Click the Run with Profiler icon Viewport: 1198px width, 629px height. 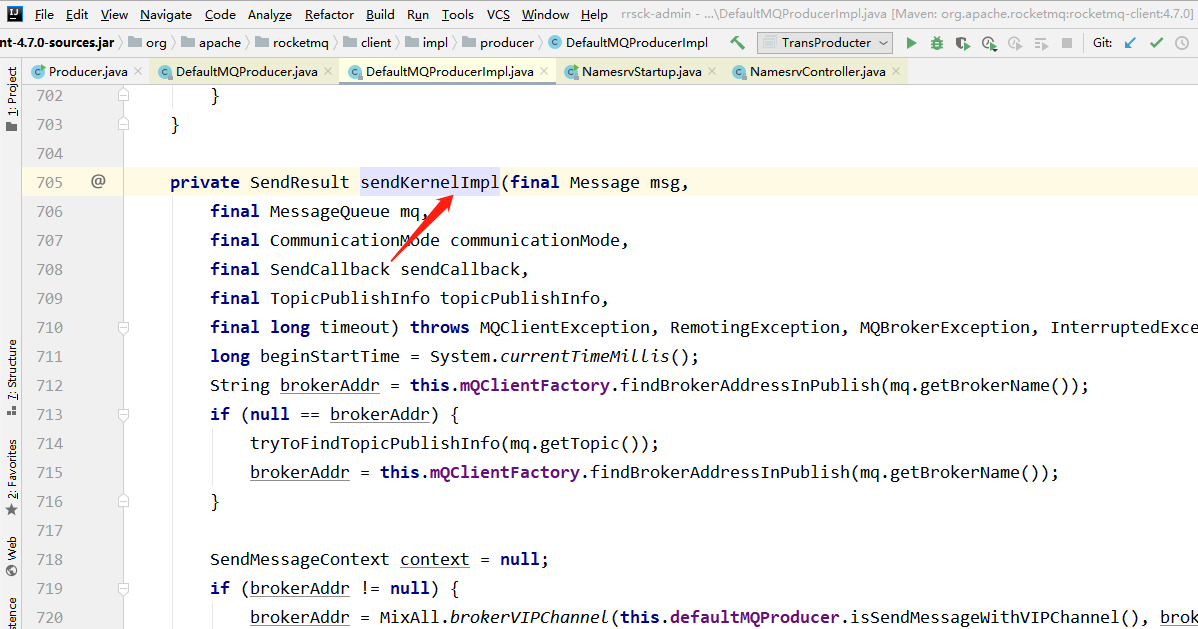tap(989, 44)
